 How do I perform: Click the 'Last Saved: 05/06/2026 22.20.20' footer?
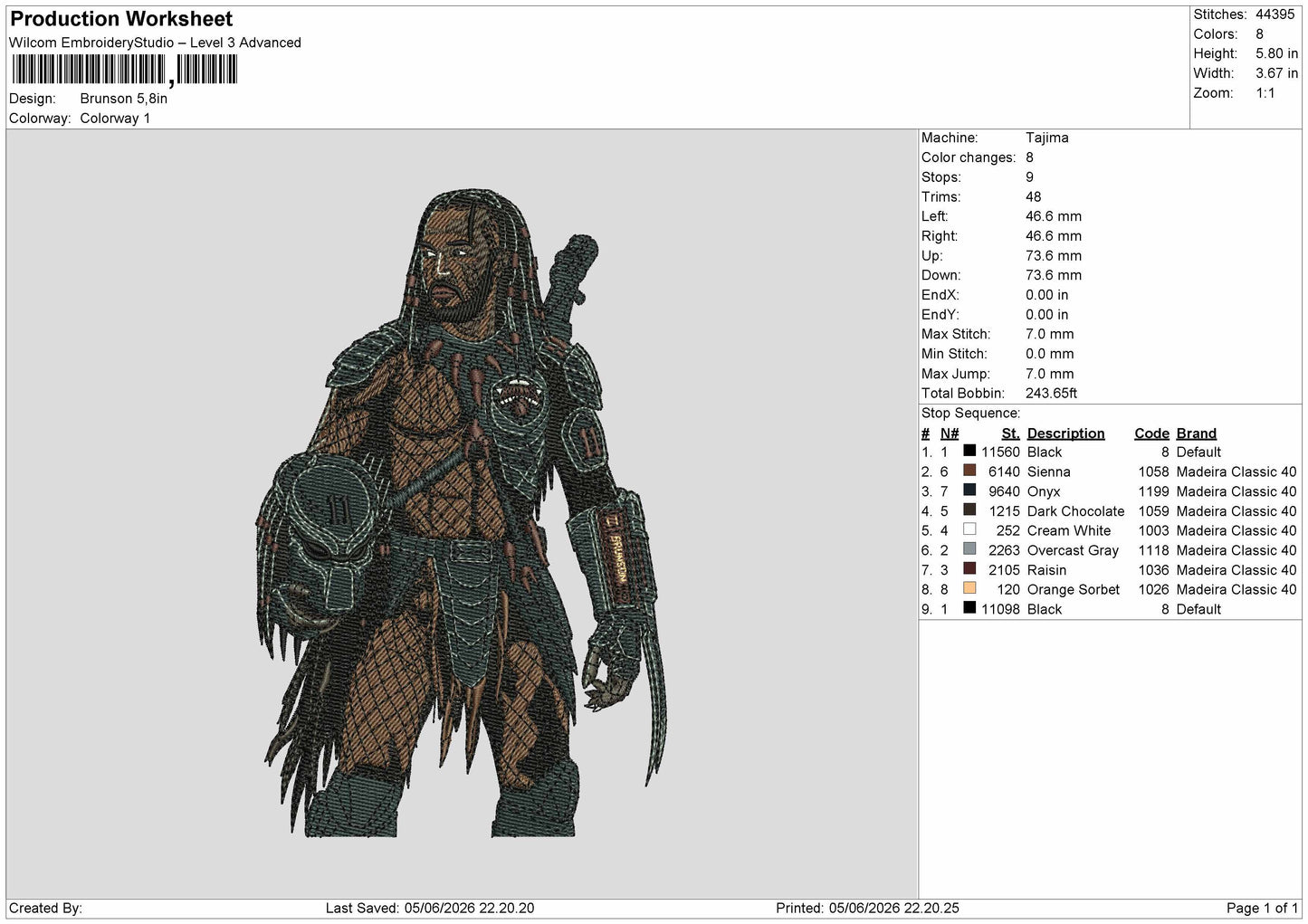[x=430, y=908]
